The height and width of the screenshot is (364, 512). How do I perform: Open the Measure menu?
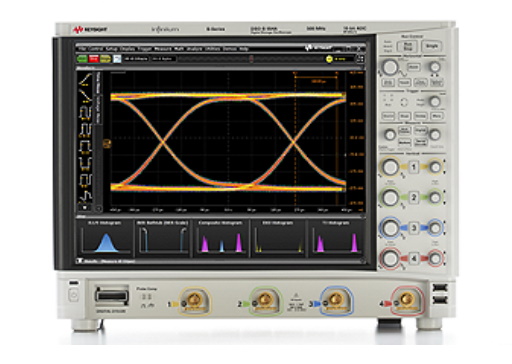click(163, 49)
